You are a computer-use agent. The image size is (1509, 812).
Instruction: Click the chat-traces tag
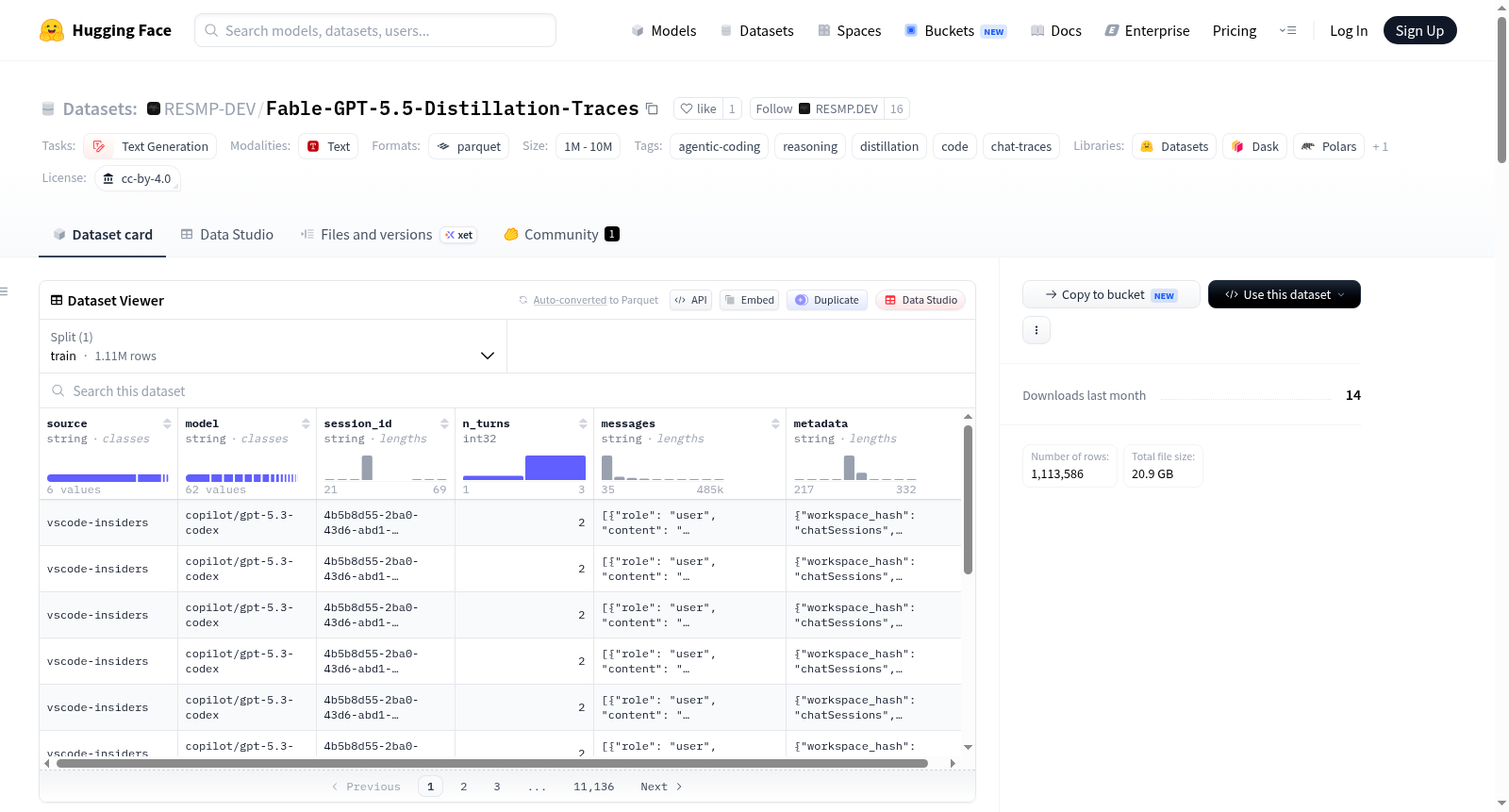(1020, 146)
